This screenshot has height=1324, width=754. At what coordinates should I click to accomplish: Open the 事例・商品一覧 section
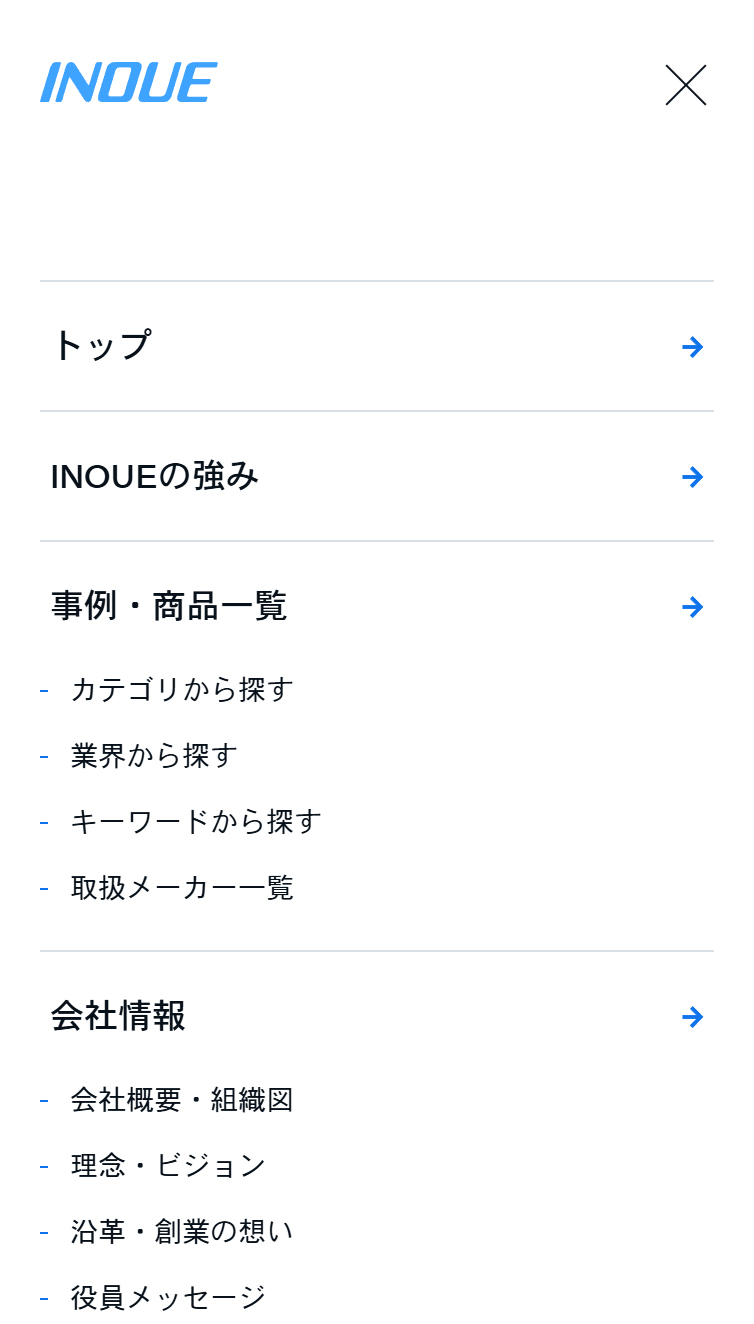coord(170,606)
